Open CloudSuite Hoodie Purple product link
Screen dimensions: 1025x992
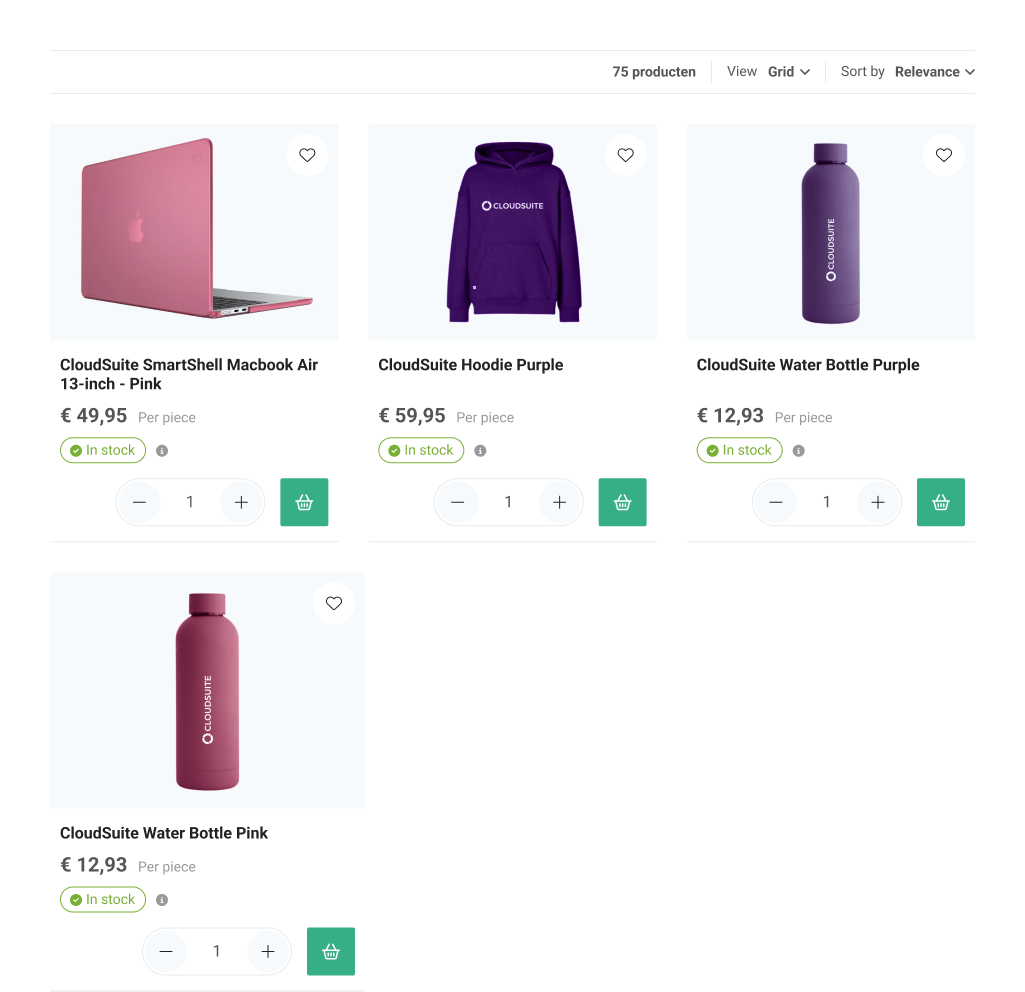tap(470, 365)
